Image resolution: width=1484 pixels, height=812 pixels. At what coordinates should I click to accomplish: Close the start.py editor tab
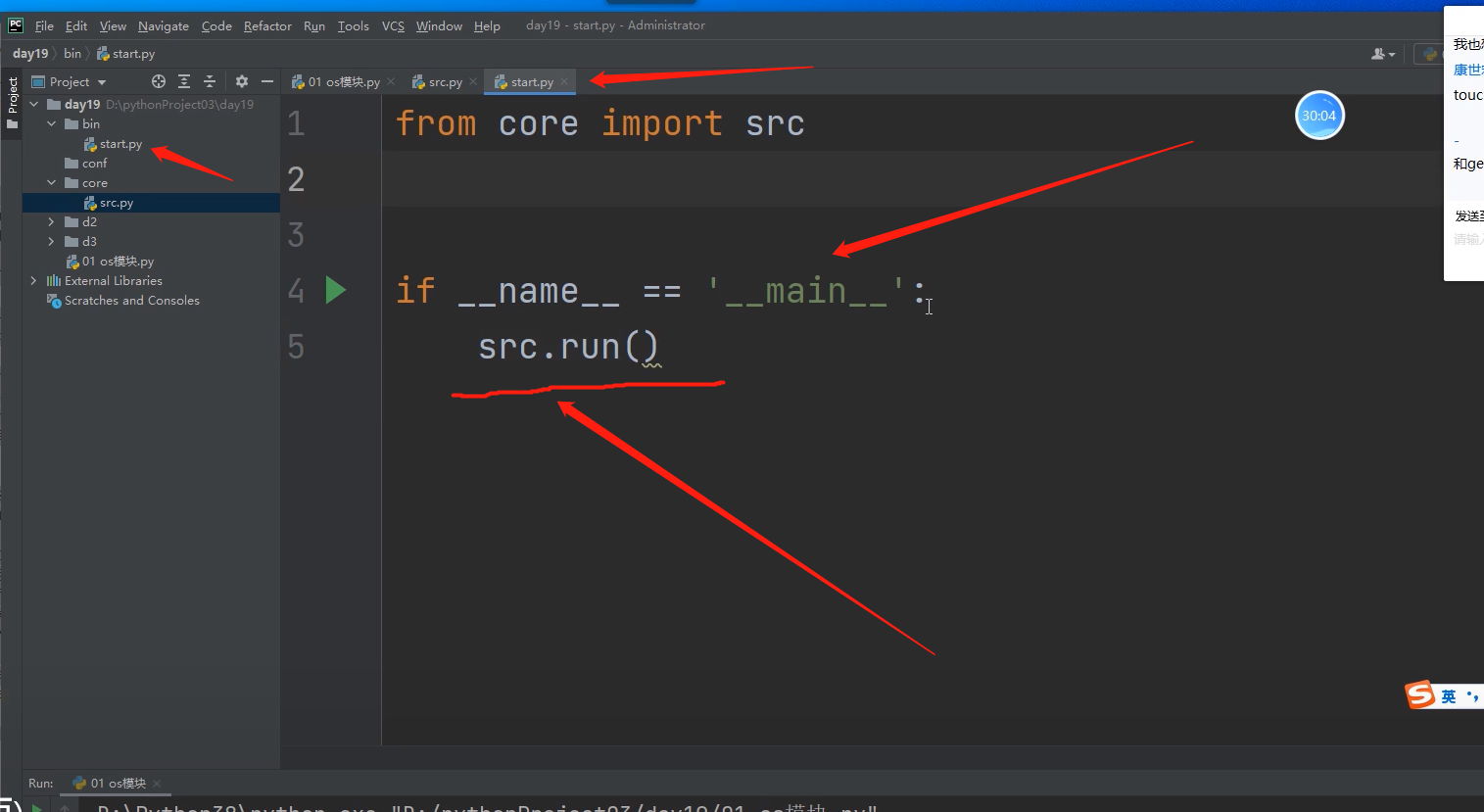coord(564,81)
